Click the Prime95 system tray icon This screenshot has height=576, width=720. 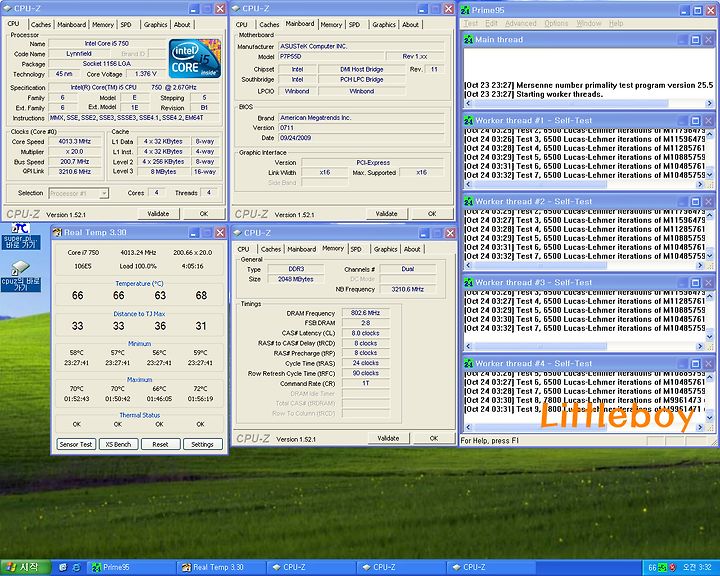coord(662,568)
